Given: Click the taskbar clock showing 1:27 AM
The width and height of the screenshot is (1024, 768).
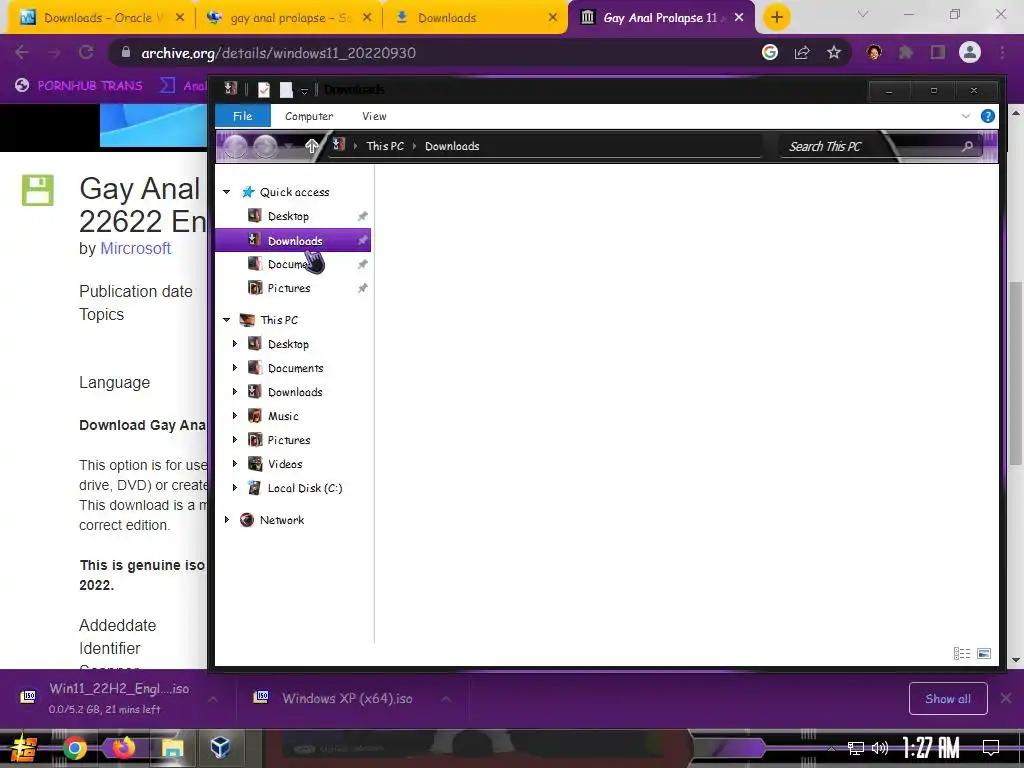Looking at the screenshot, I should [931, 748].
